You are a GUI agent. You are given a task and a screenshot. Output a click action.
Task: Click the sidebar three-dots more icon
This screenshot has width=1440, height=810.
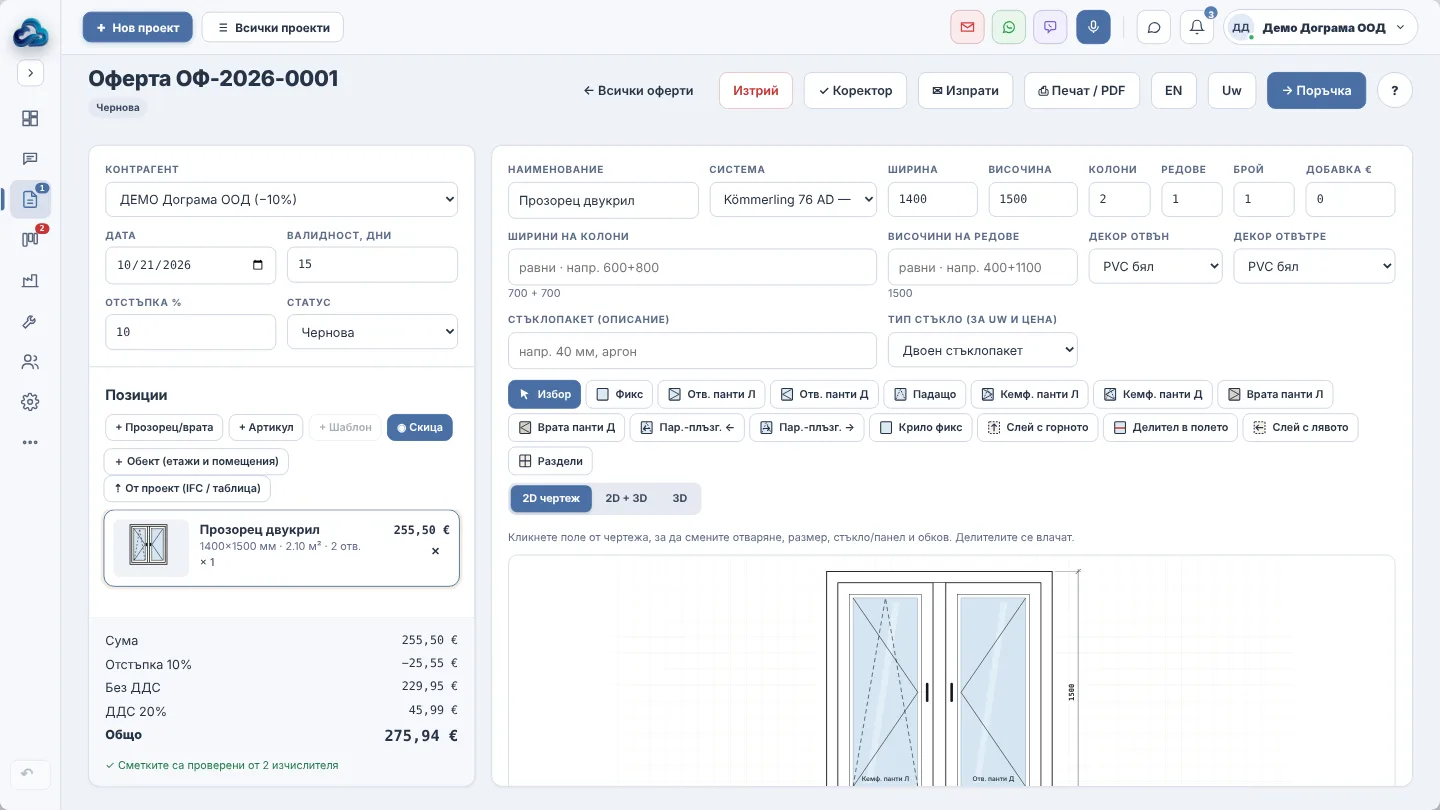pyautogui.click(x=30, y=442)
